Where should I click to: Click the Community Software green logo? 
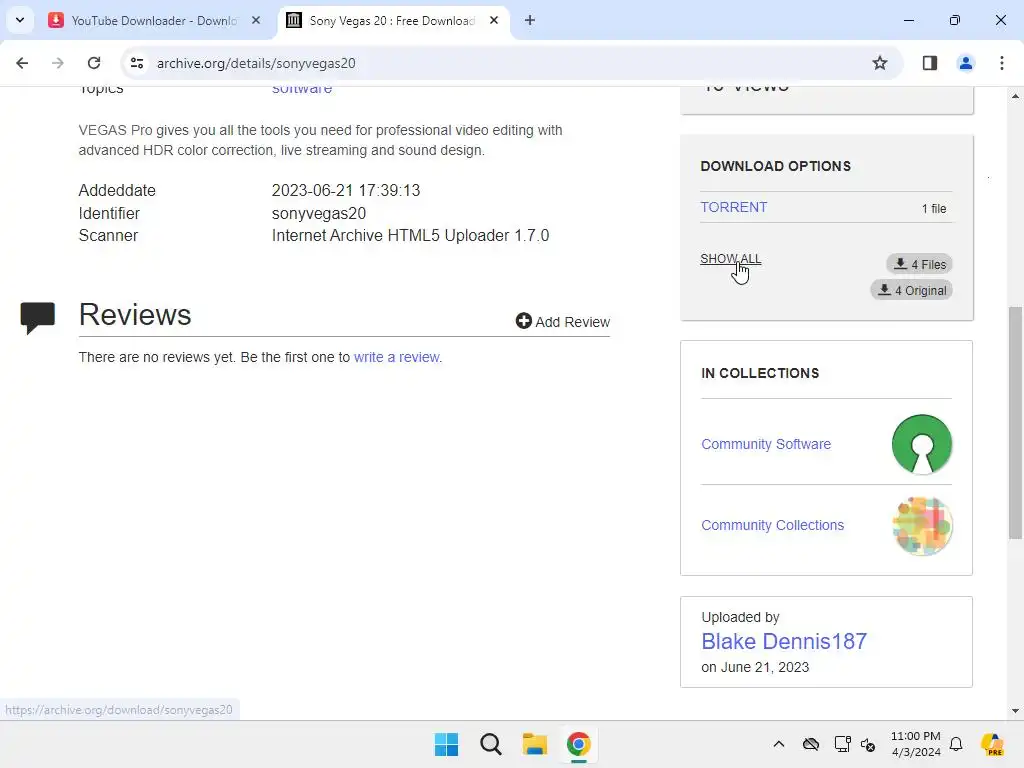[921, 444]
